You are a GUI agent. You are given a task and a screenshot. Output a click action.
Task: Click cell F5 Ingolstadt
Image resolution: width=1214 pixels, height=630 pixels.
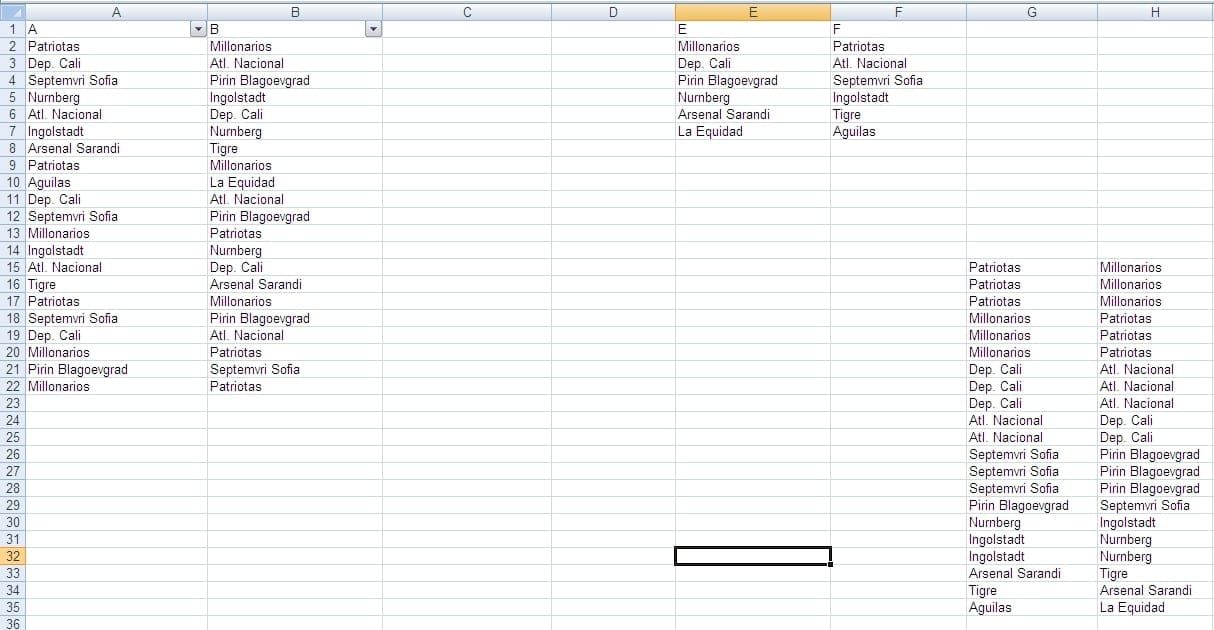pyautogui.click(x=898, y=97)
